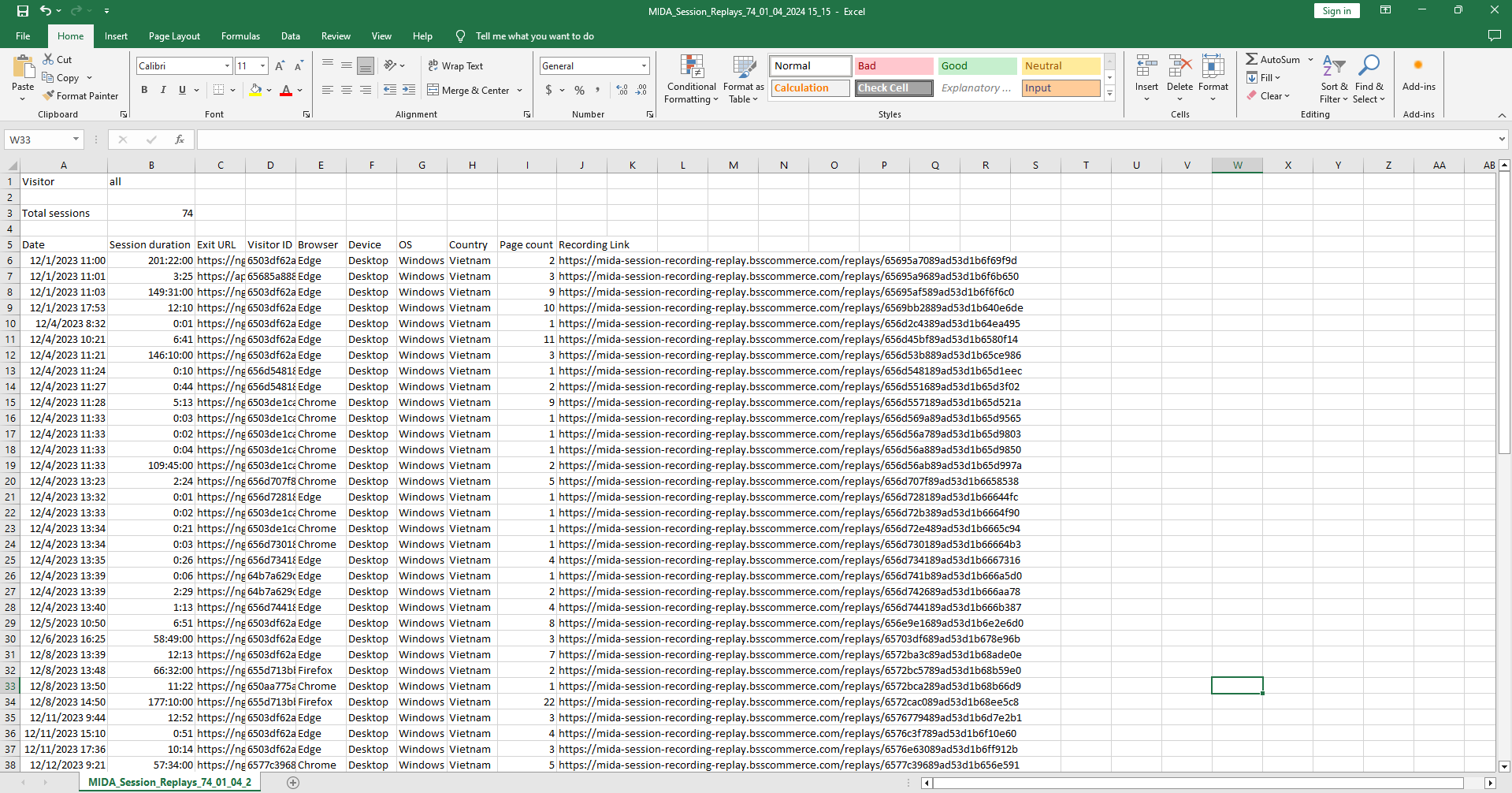Open the font name Calibri dropdown
This screenshot has height=793, width=1512.
pos(227,66)
